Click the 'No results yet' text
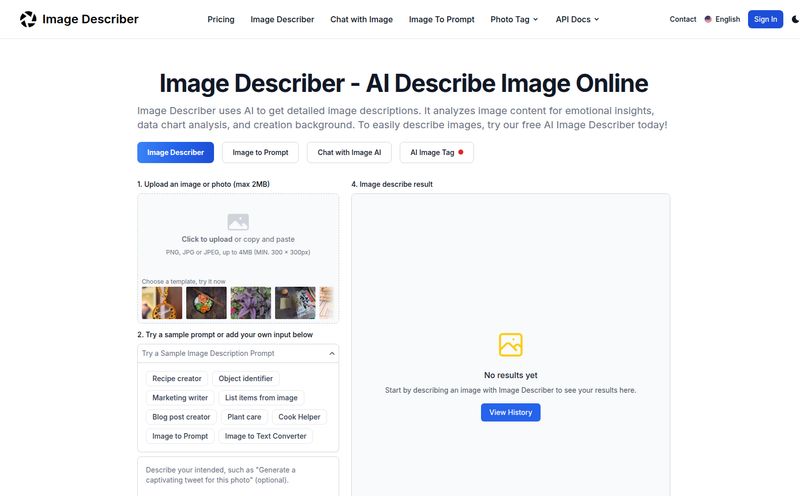This screenshot has height=496, width=800. 511,375
